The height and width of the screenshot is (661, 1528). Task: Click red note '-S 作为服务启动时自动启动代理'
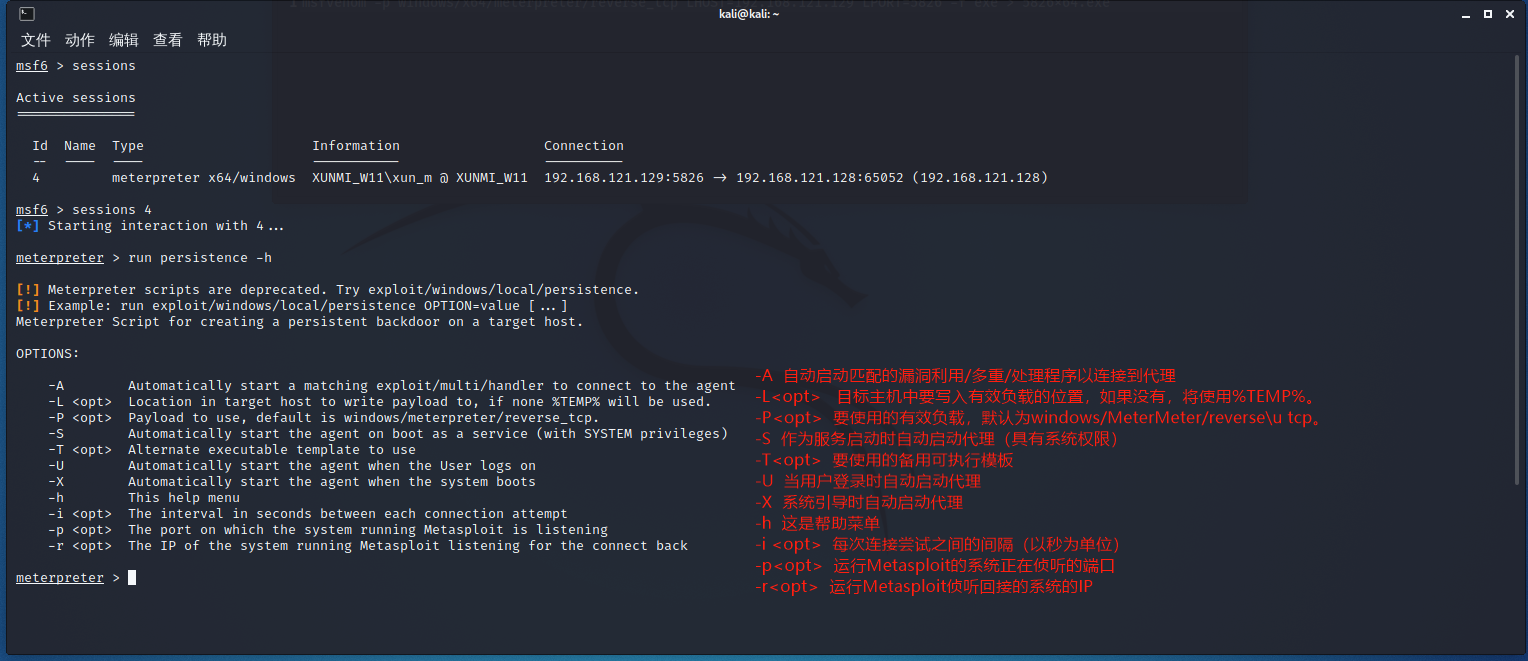pos(936,439)
